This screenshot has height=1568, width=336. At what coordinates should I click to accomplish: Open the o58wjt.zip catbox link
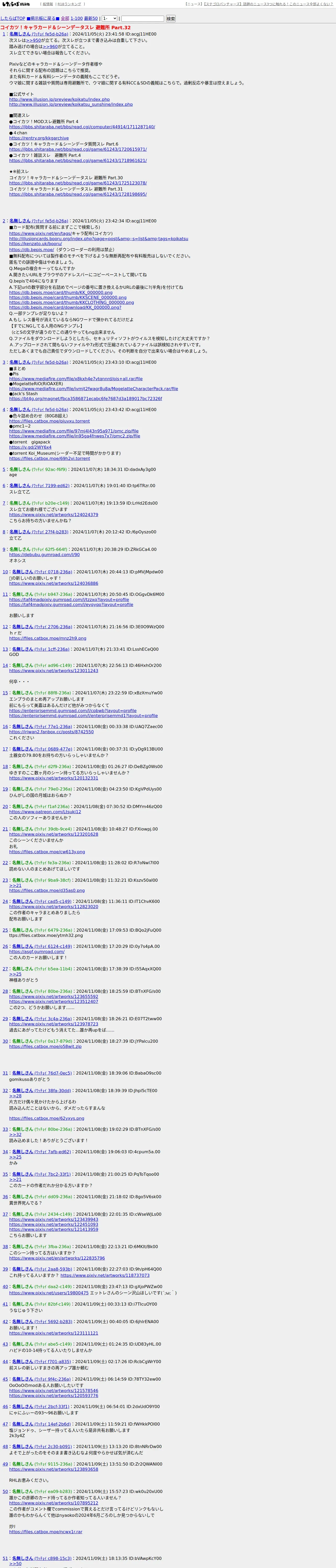(x=45, y=1047)
